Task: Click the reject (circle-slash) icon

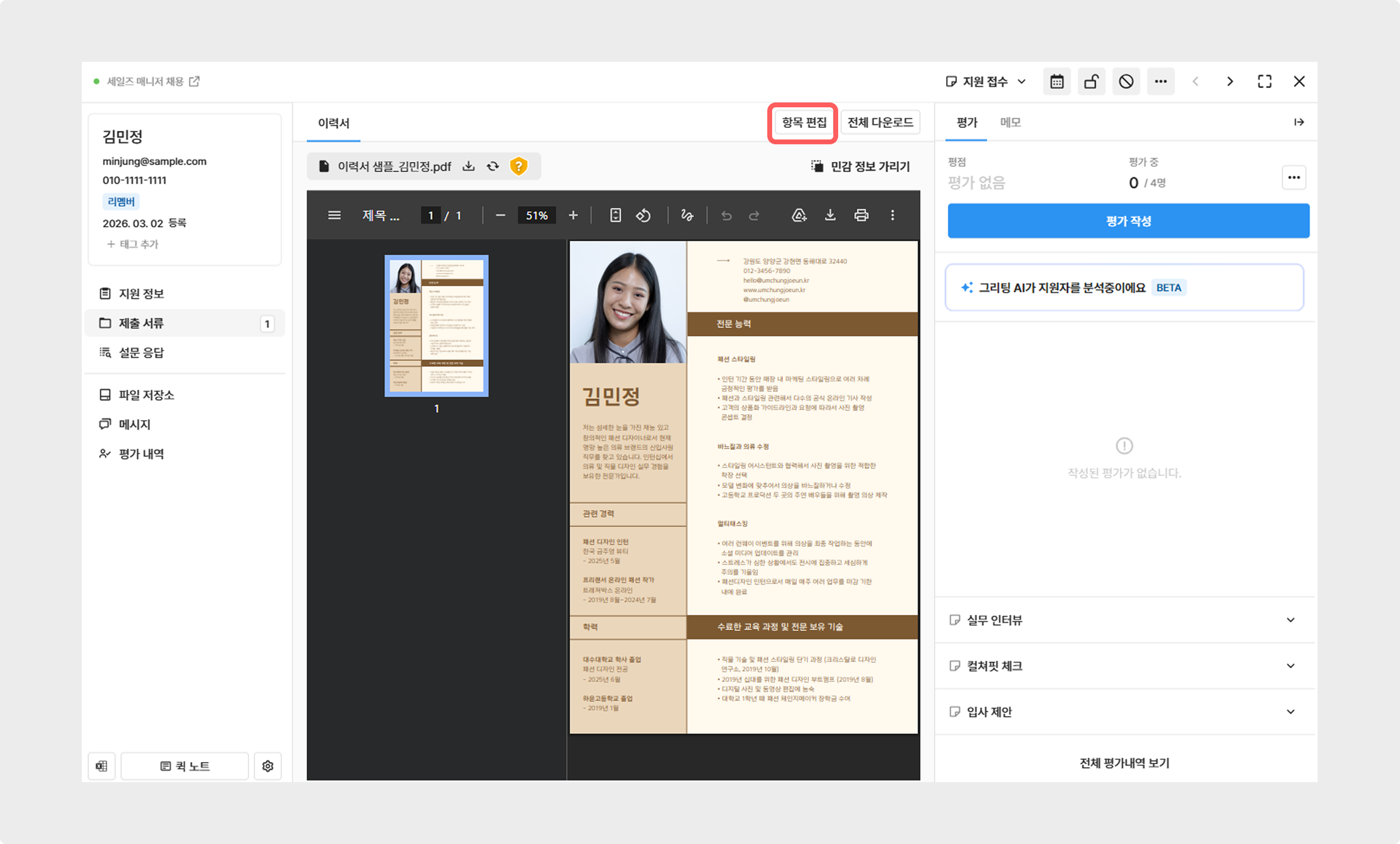Action: [x=1126, y=81]
